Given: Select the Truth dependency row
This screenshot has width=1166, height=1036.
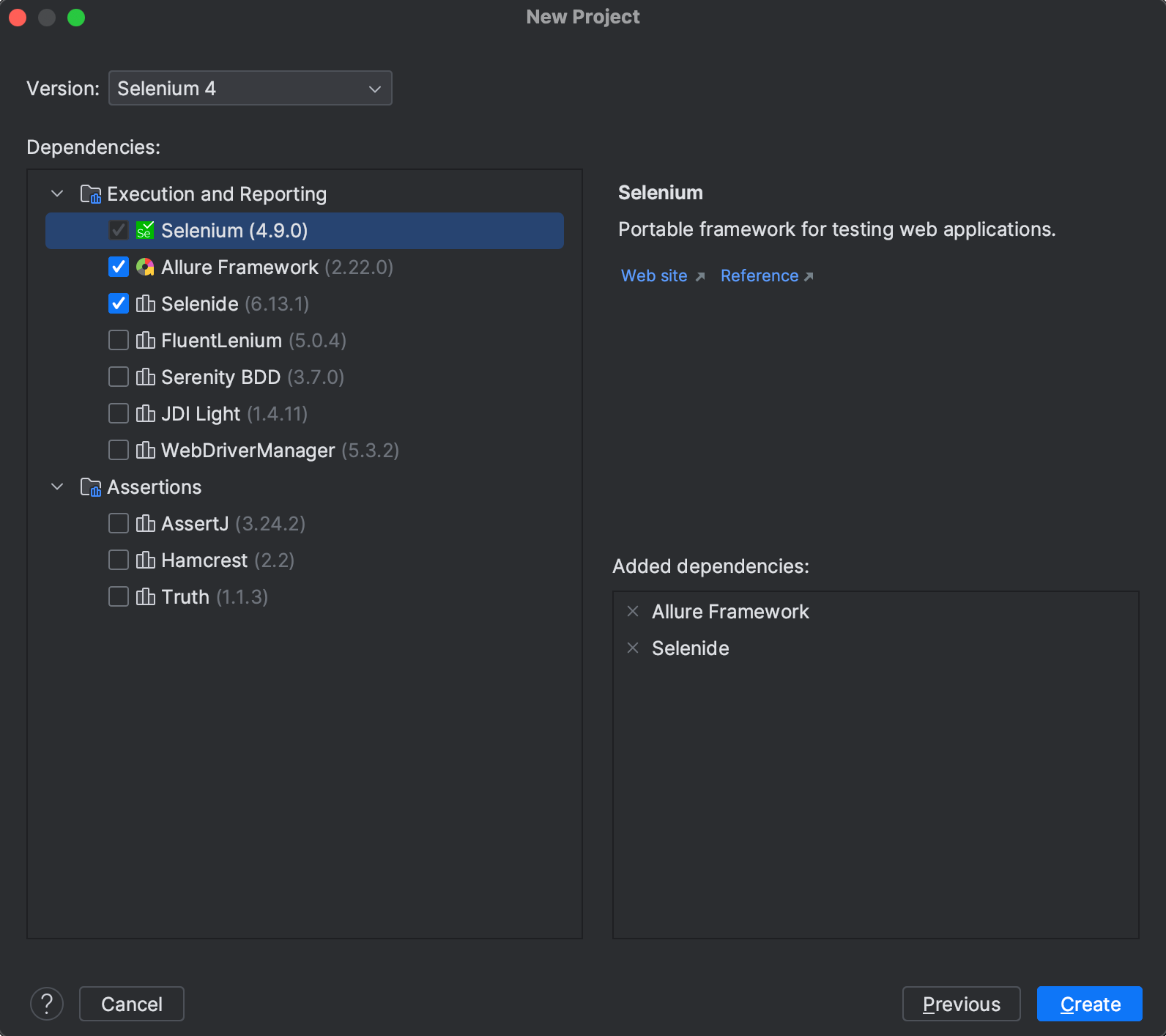Looking at the screenshot, I should click(185, 597).
